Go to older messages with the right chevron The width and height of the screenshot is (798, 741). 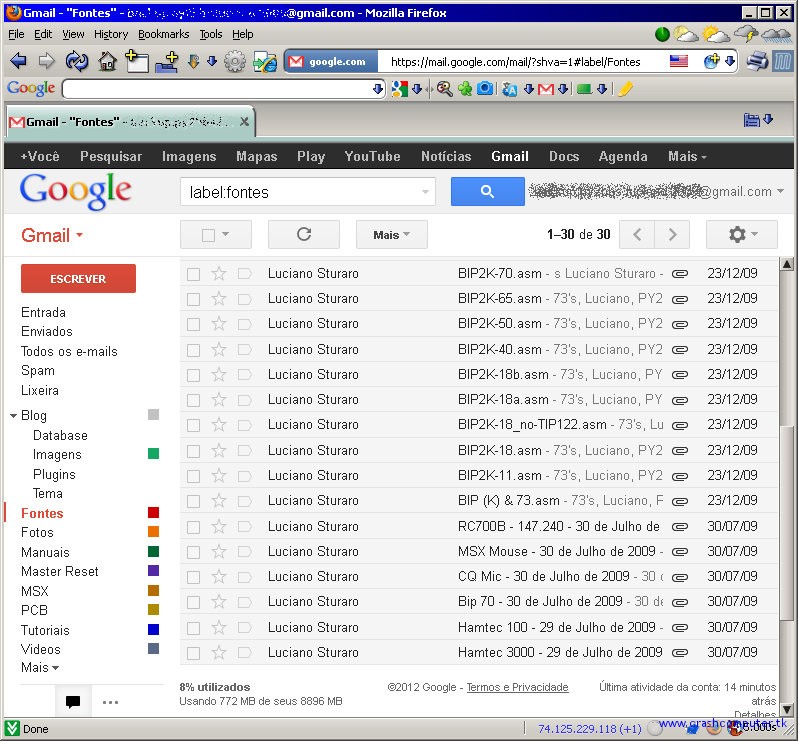click(x=672, y=234)
